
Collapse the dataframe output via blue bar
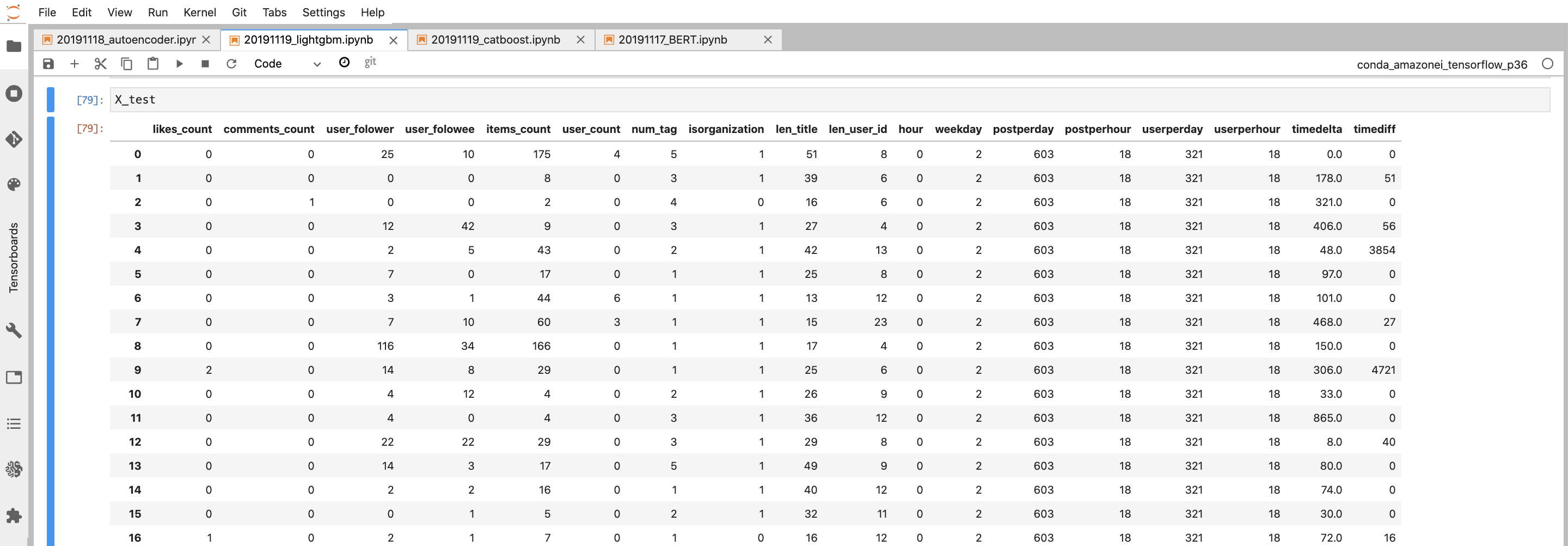pos(51,329)
